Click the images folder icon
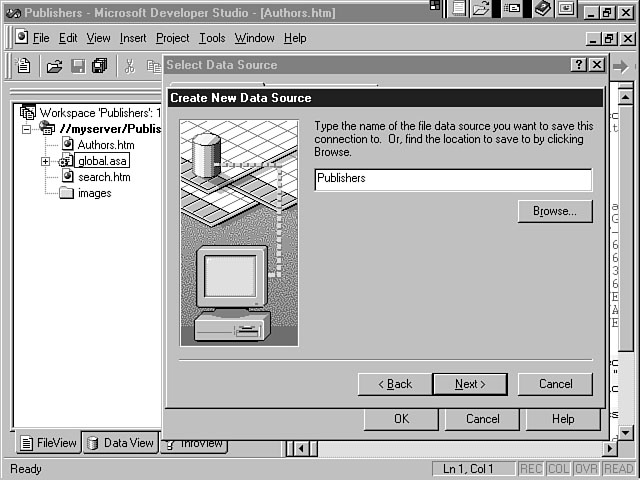The image size is (640, 480). tap(67, 193)
